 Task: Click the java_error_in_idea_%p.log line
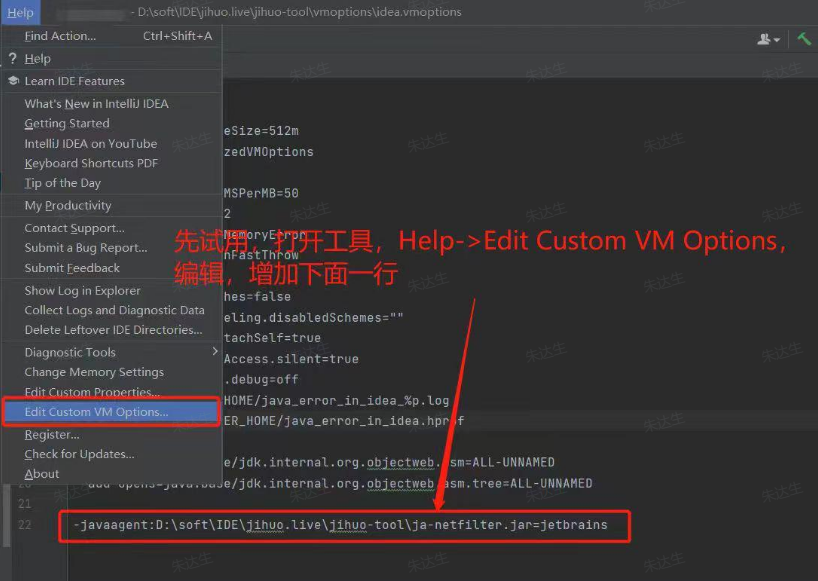336,401
